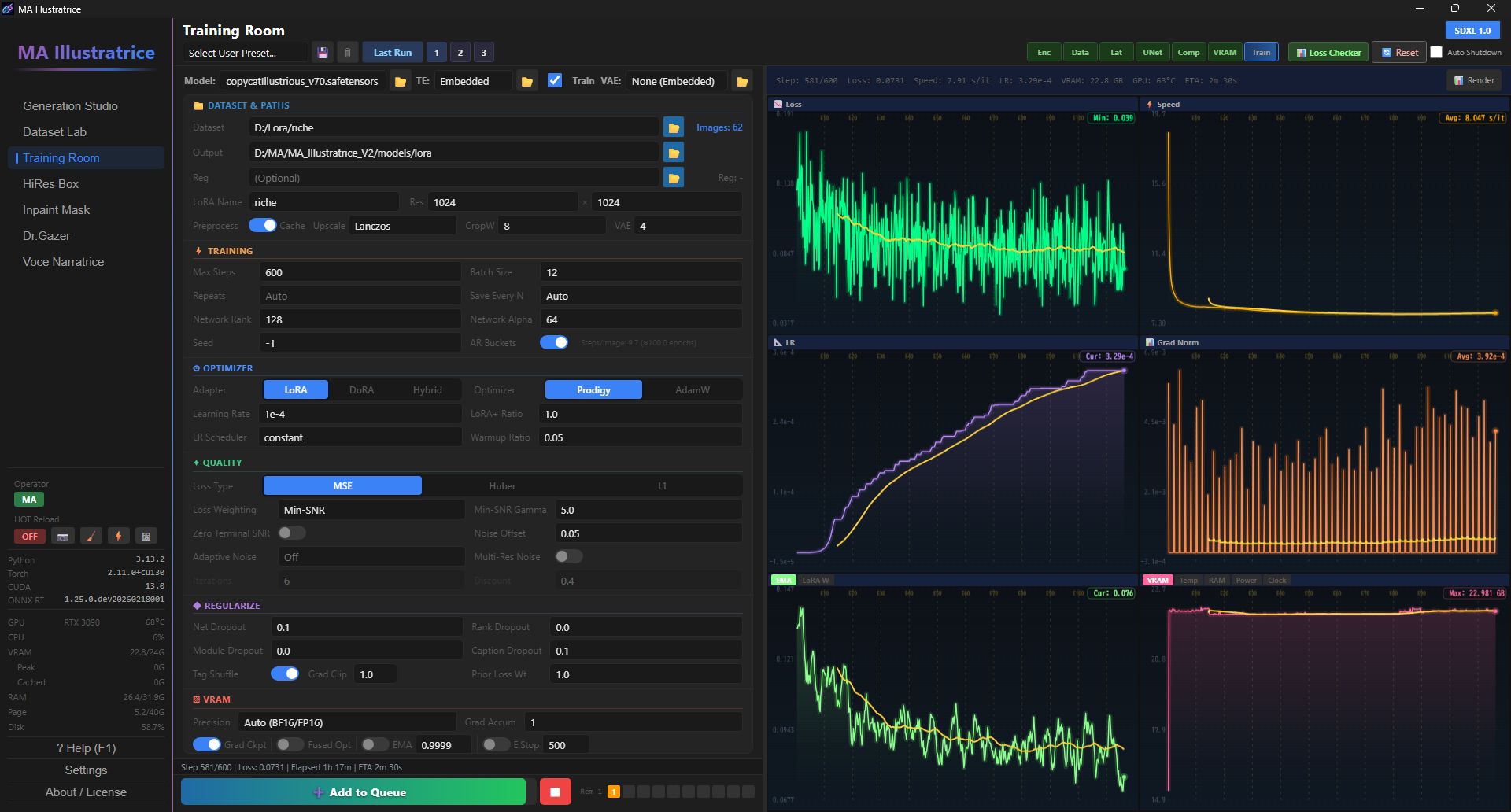Viewport: 1511px width, 812px height.
Task: Click the broom cleanup icon in sidebar
Action: coord(91,537)
